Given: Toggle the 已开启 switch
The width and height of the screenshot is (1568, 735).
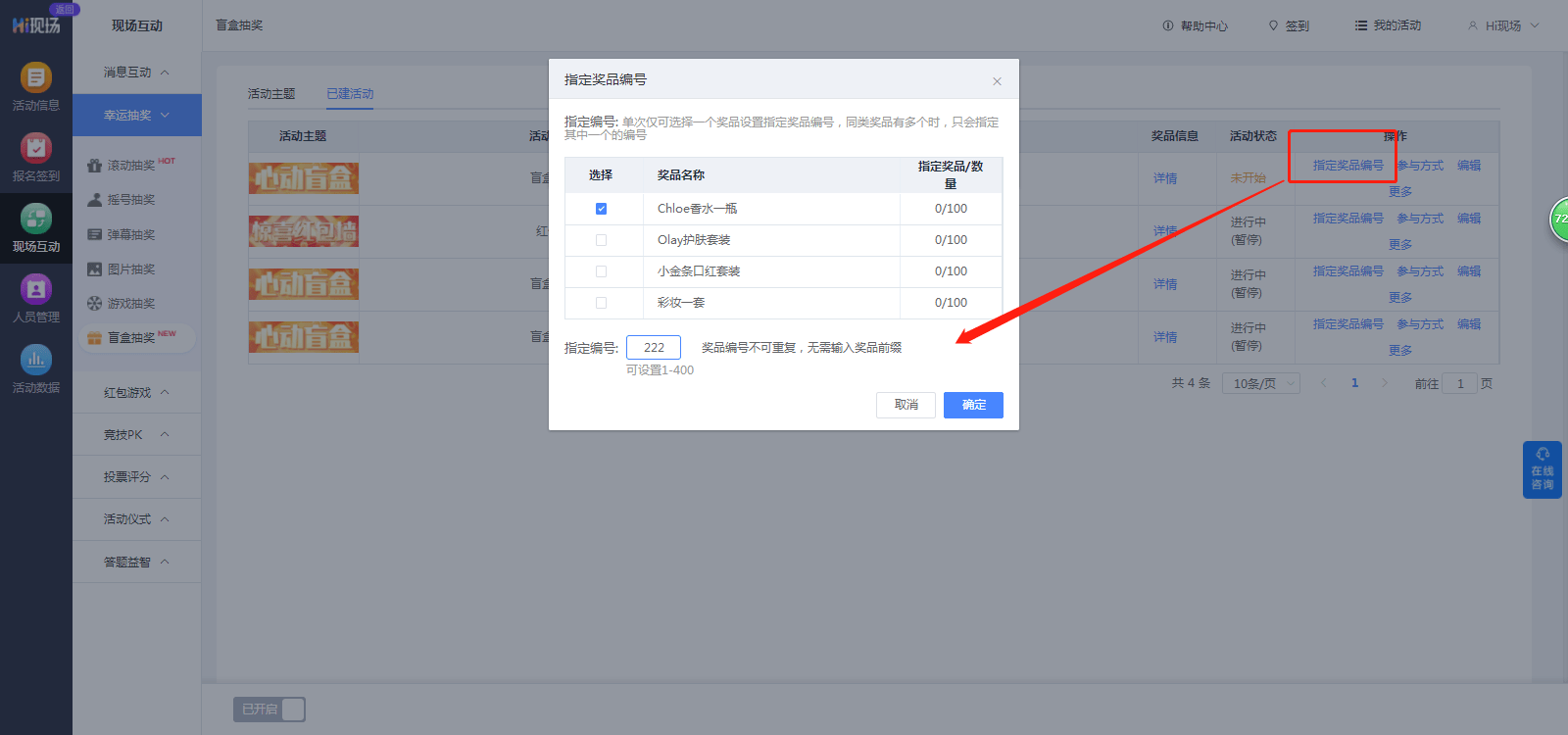Looking at the screenshot, I should 269,710.
